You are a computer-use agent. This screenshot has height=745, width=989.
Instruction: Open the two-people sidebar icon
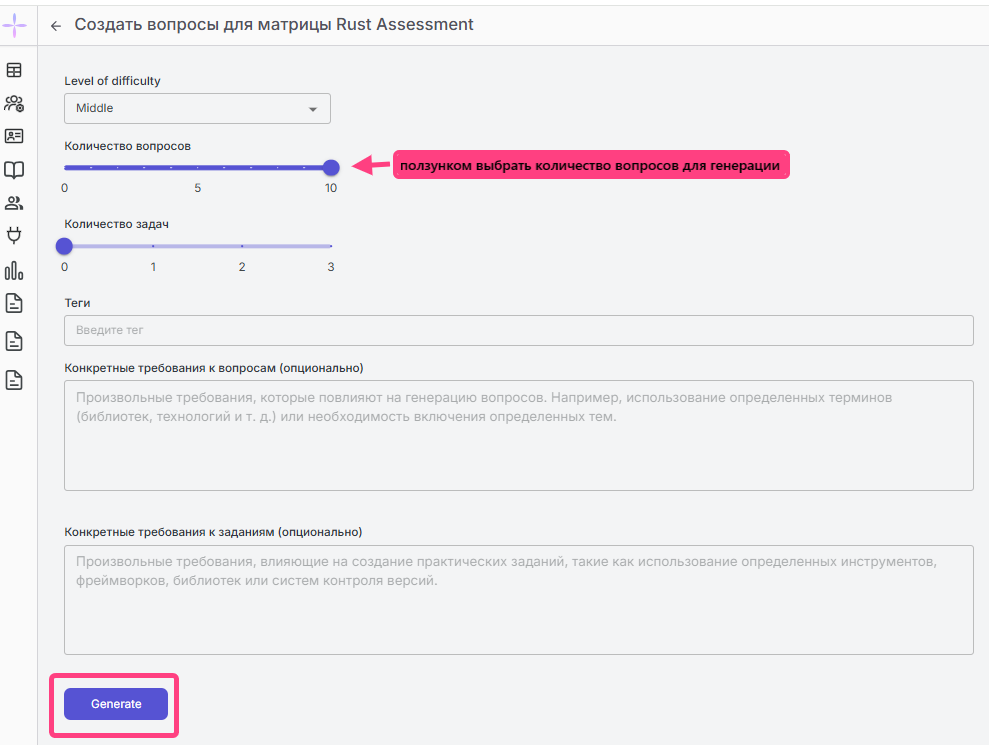[x=14, y=203]
